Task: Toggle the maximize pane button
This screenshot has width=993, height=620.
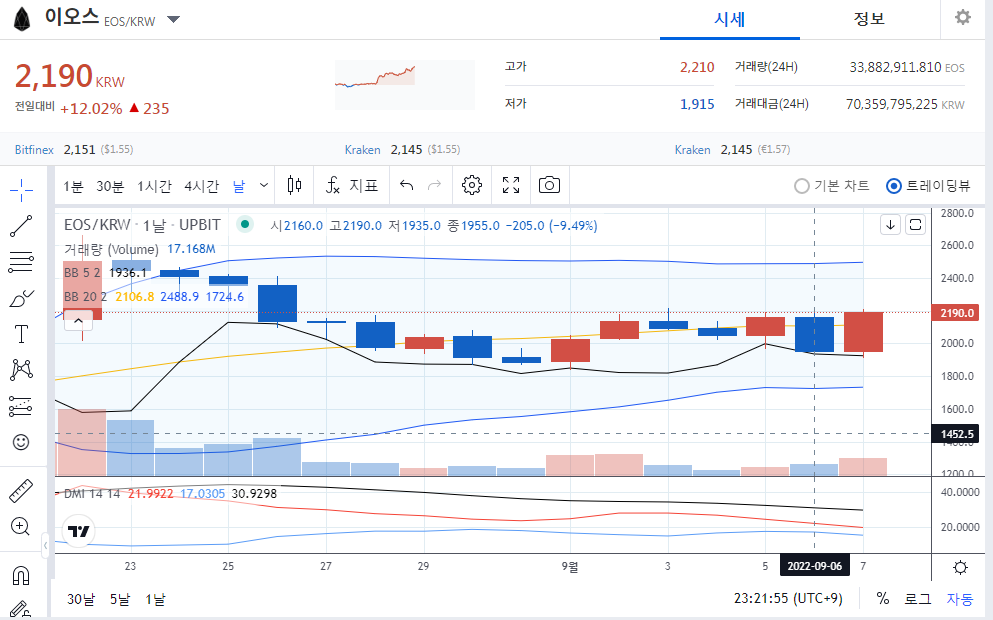Action: 915,225
